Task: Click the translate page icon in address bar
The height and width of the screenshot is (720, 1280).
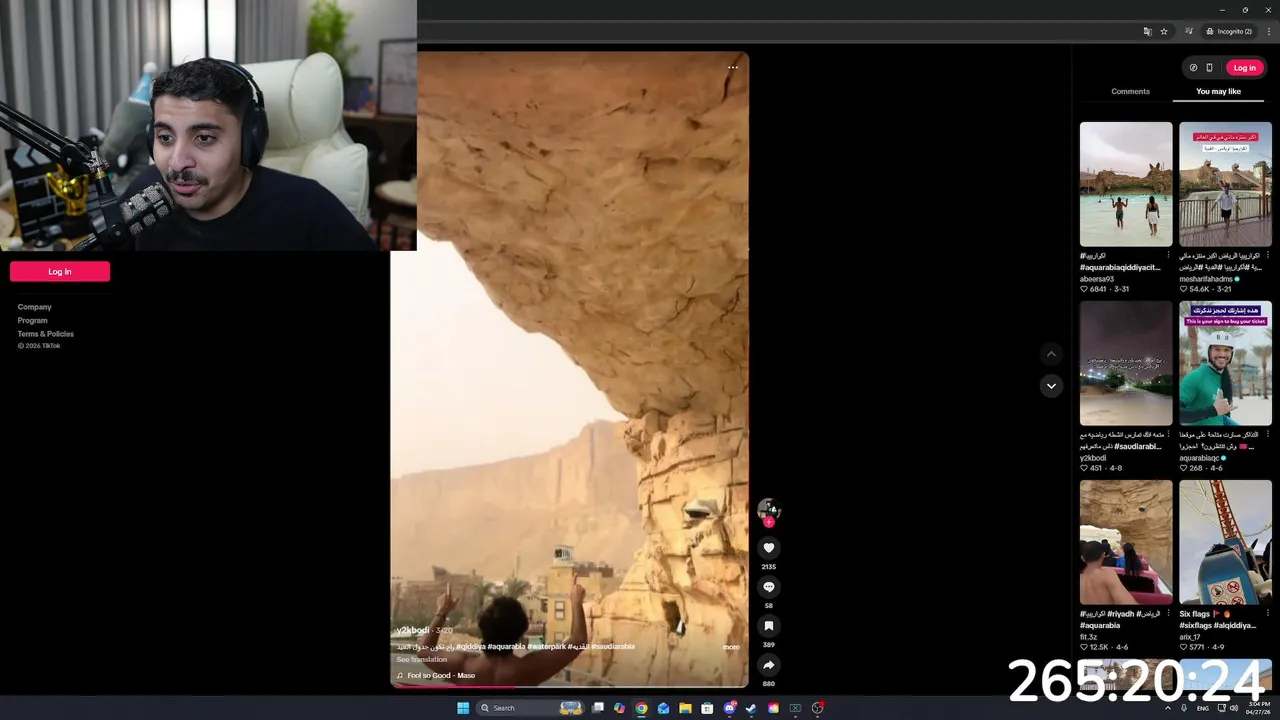Action: pyautogui.click(x=1148, y=32)
